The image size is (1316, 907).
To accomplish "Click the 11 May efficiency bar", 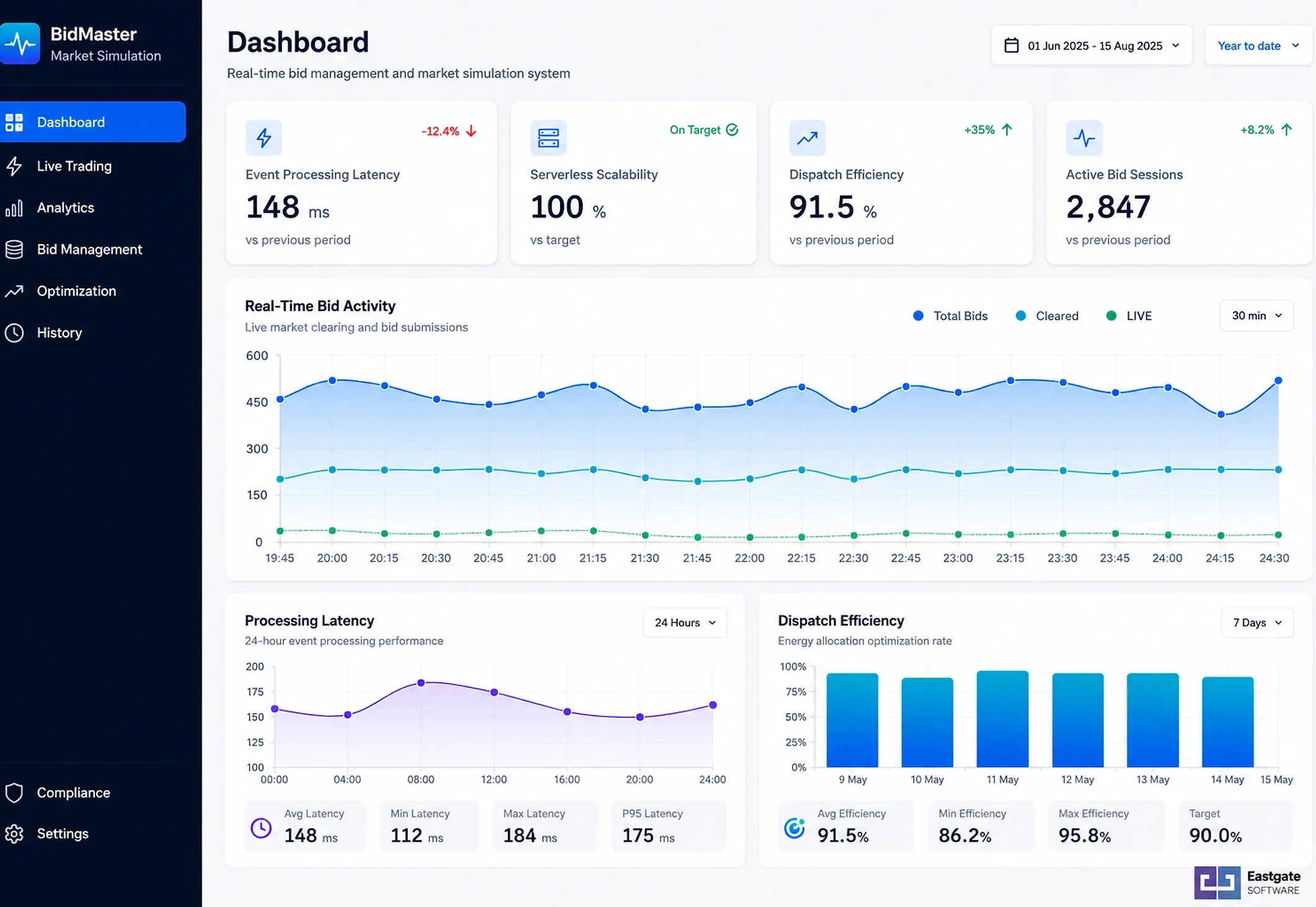I will click(1003, 719).
